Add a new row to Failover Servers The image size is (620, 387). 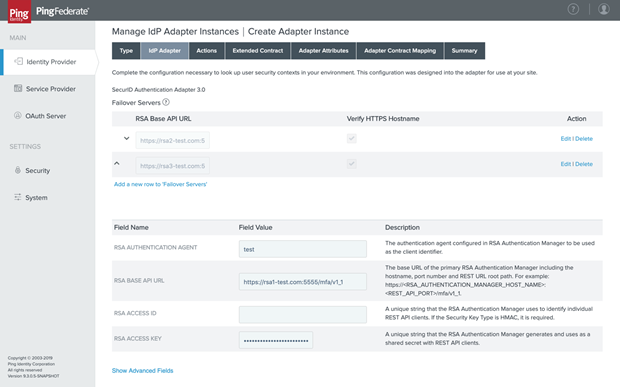(161, 184)
